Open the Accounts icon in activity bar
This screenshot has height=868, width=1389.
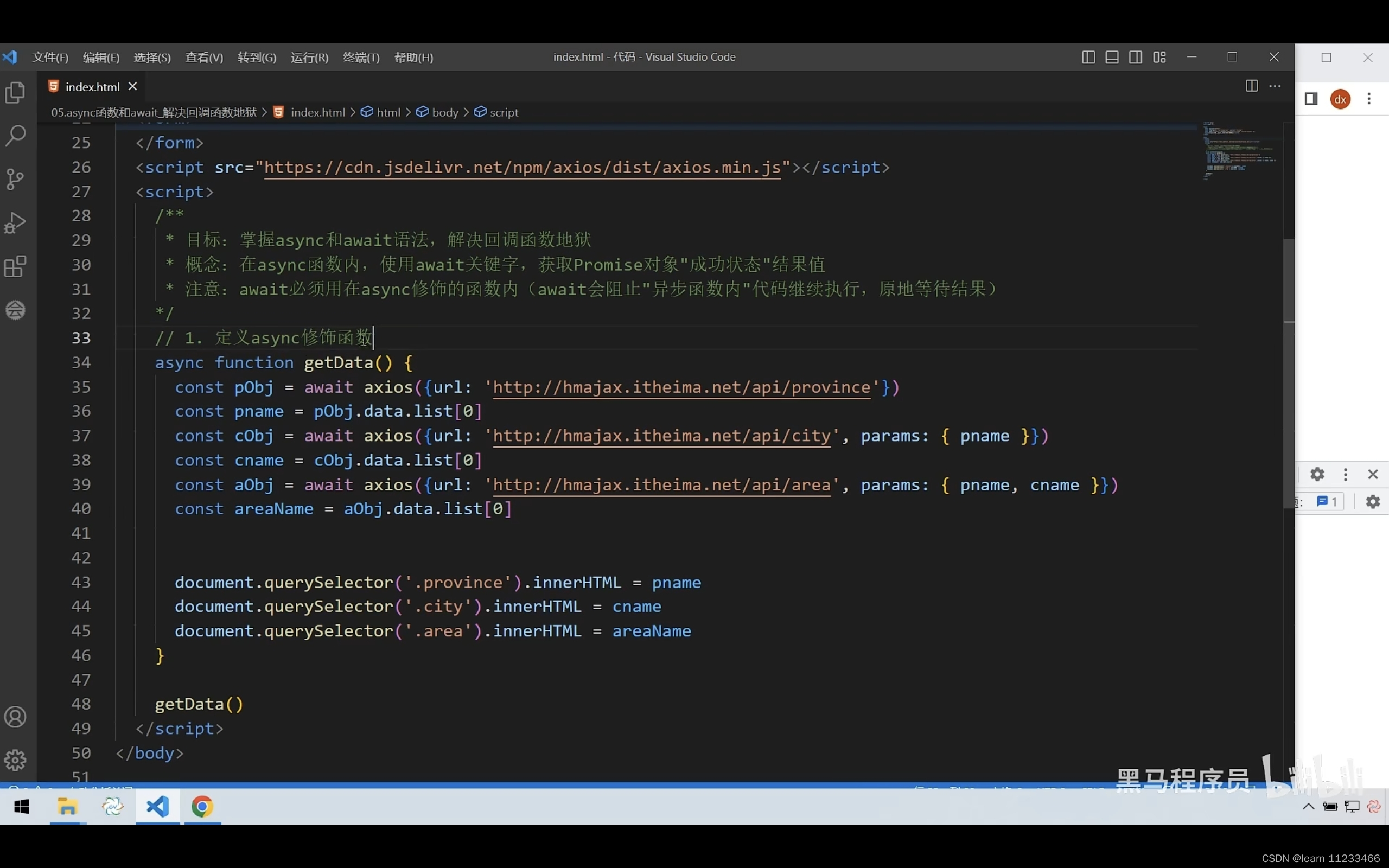[x=16, y=717]
